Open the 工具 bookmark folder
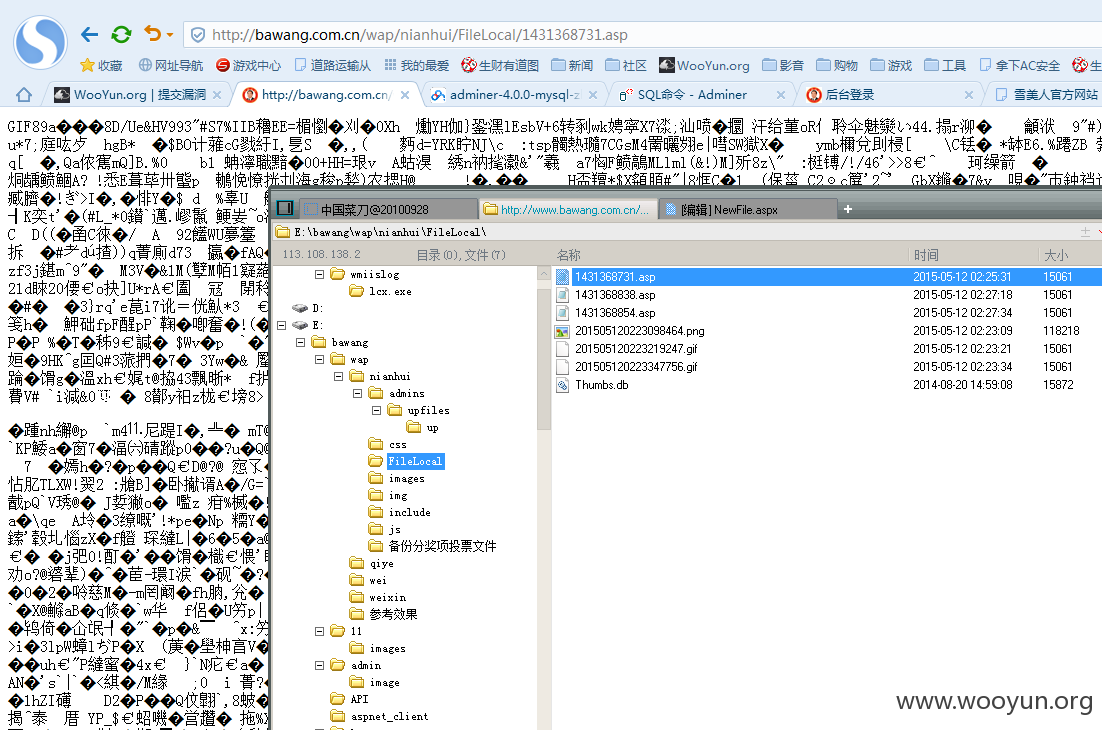Viewport: 1102px width, 730px height. coord(945,65)
